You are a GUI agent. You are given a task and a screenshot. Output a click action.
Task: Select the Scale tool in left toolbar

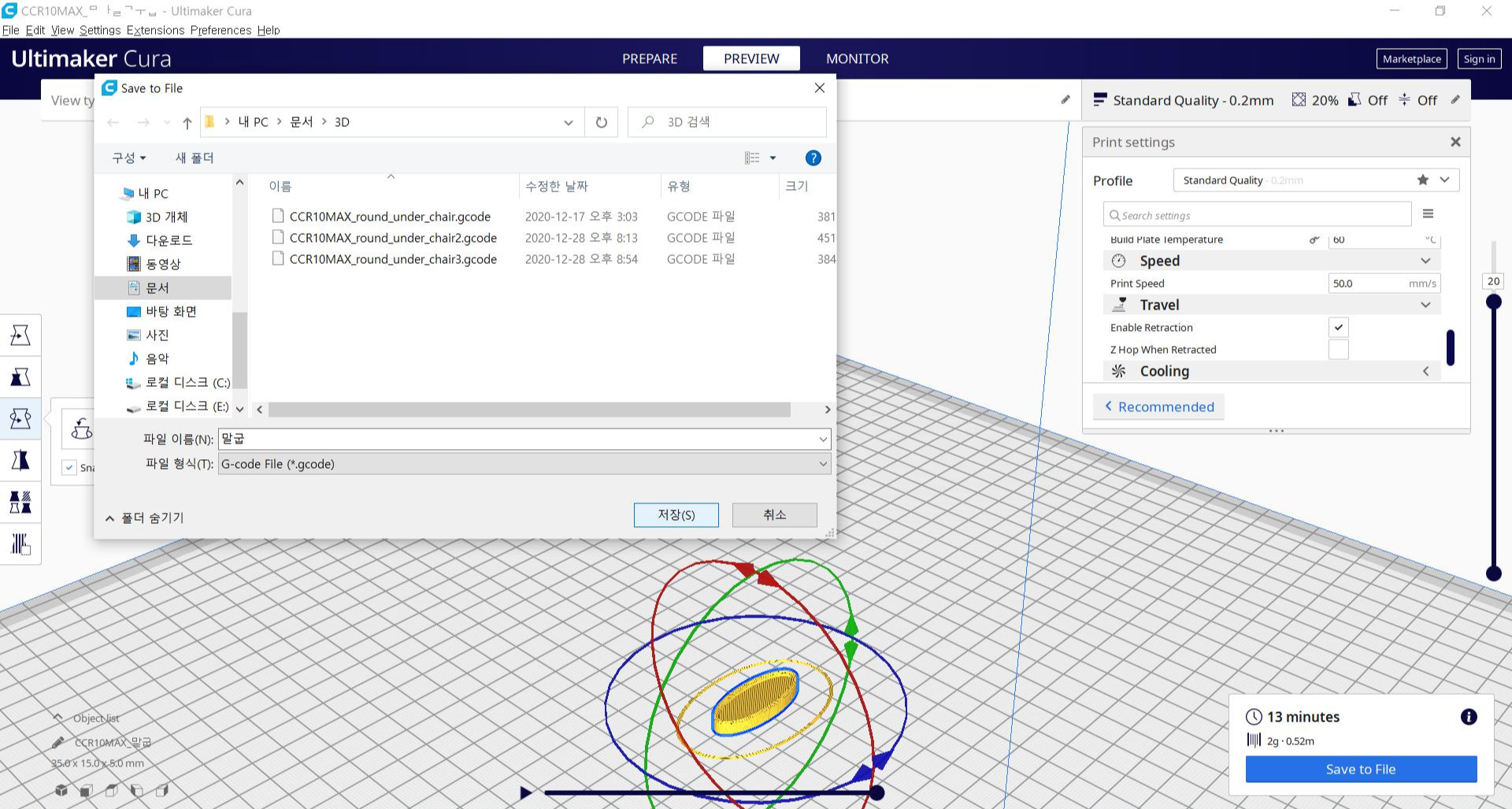(20, 377)
